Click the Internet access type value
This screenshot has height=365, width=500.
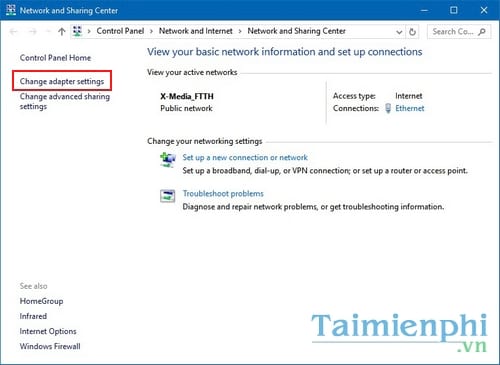pyautogui.click(x=409, y=96)
